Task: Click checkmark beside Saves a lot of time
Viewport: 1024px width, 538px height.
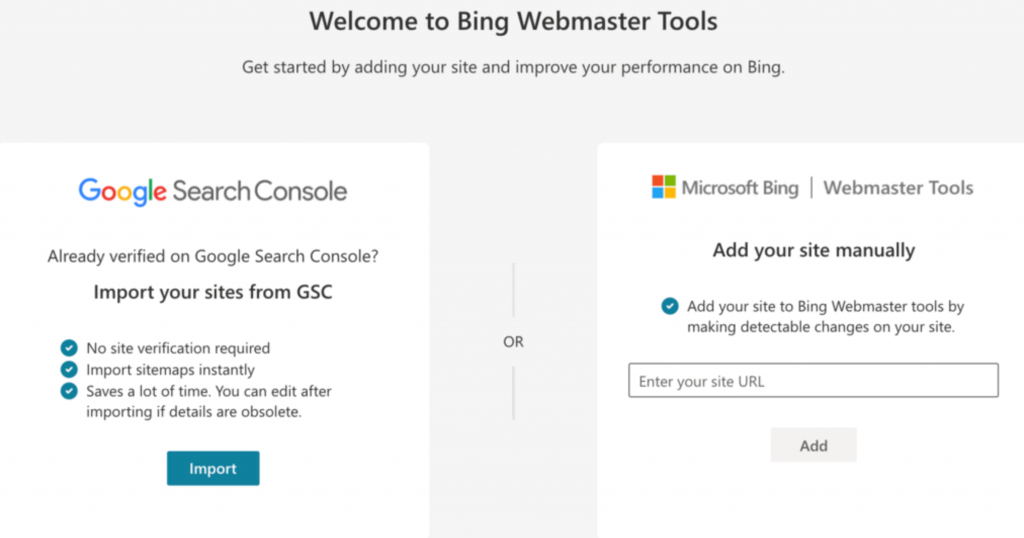Action: [69, 391]
